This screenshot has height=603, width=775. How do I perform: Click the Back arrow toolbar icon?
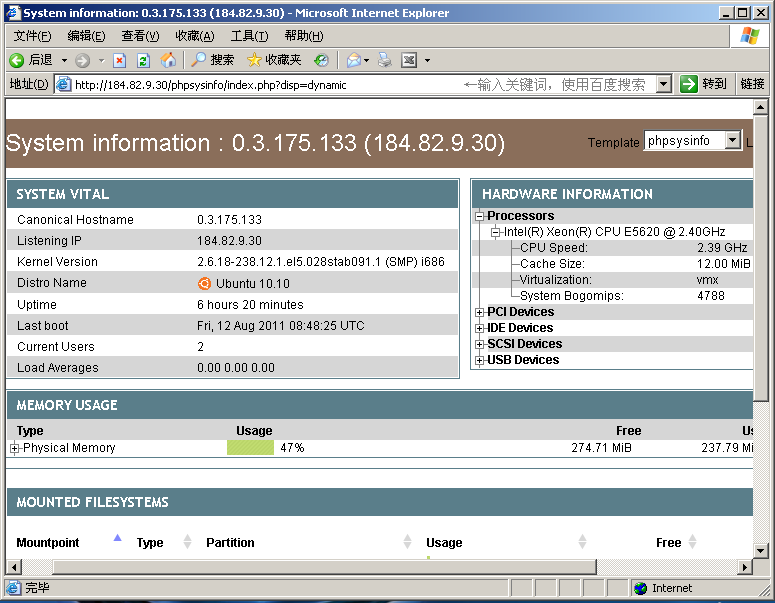16,60
